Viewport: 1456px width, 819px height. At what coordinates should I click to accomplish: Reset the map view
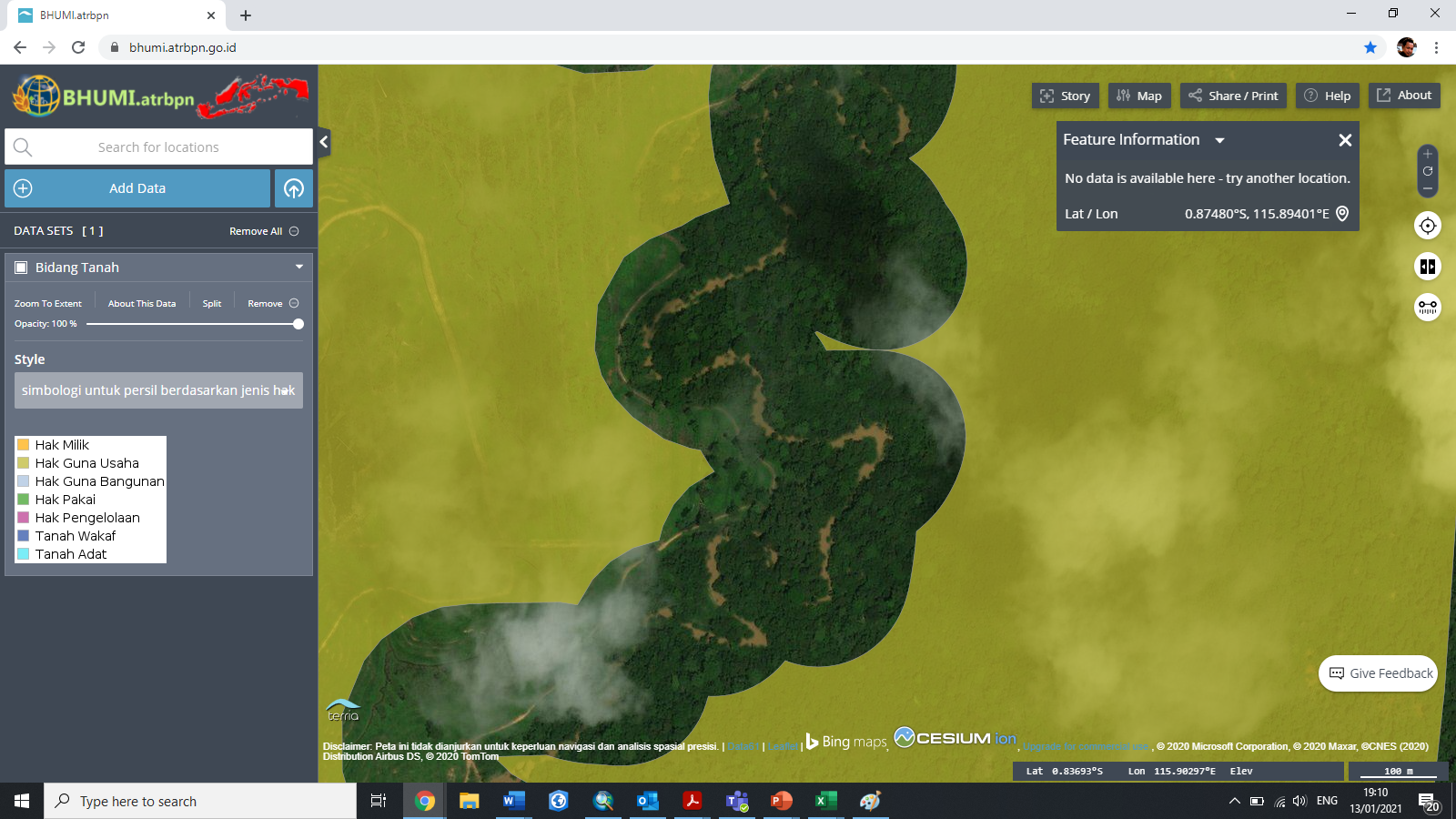(x=1428, y=171)
